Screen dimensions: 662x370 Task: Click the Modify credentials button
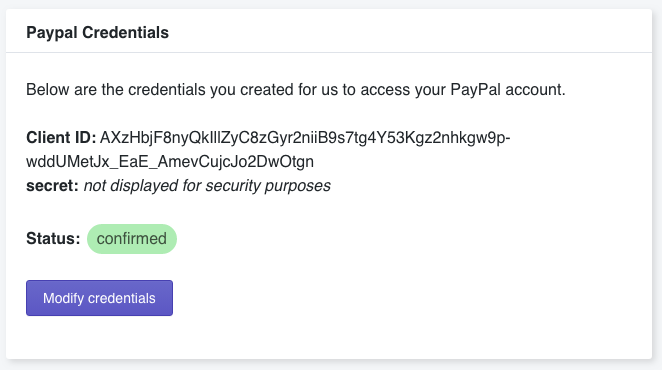tap(99, 298)
